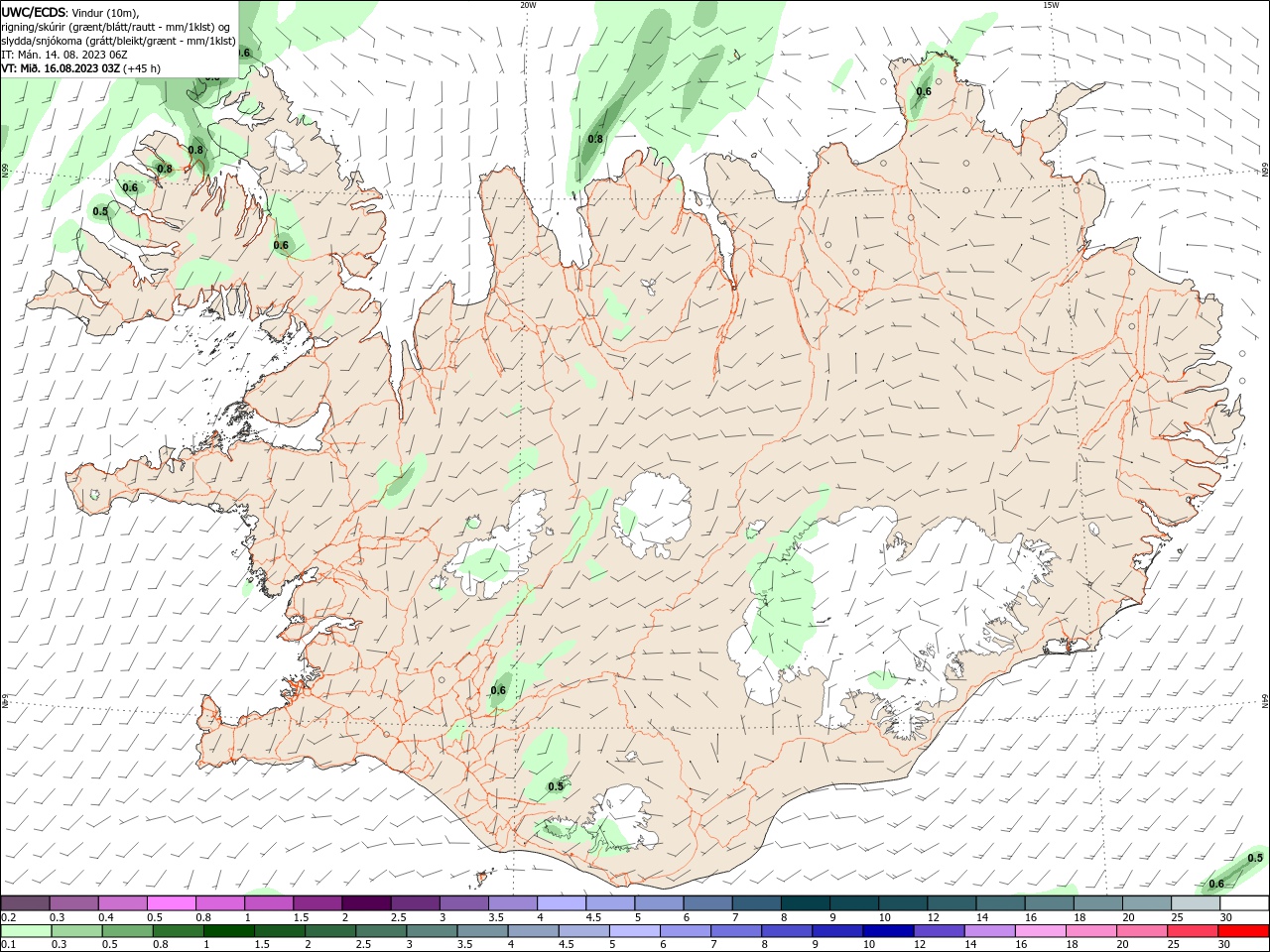Pick the deep navy 10 swatch in lower row

coord(889,931)
